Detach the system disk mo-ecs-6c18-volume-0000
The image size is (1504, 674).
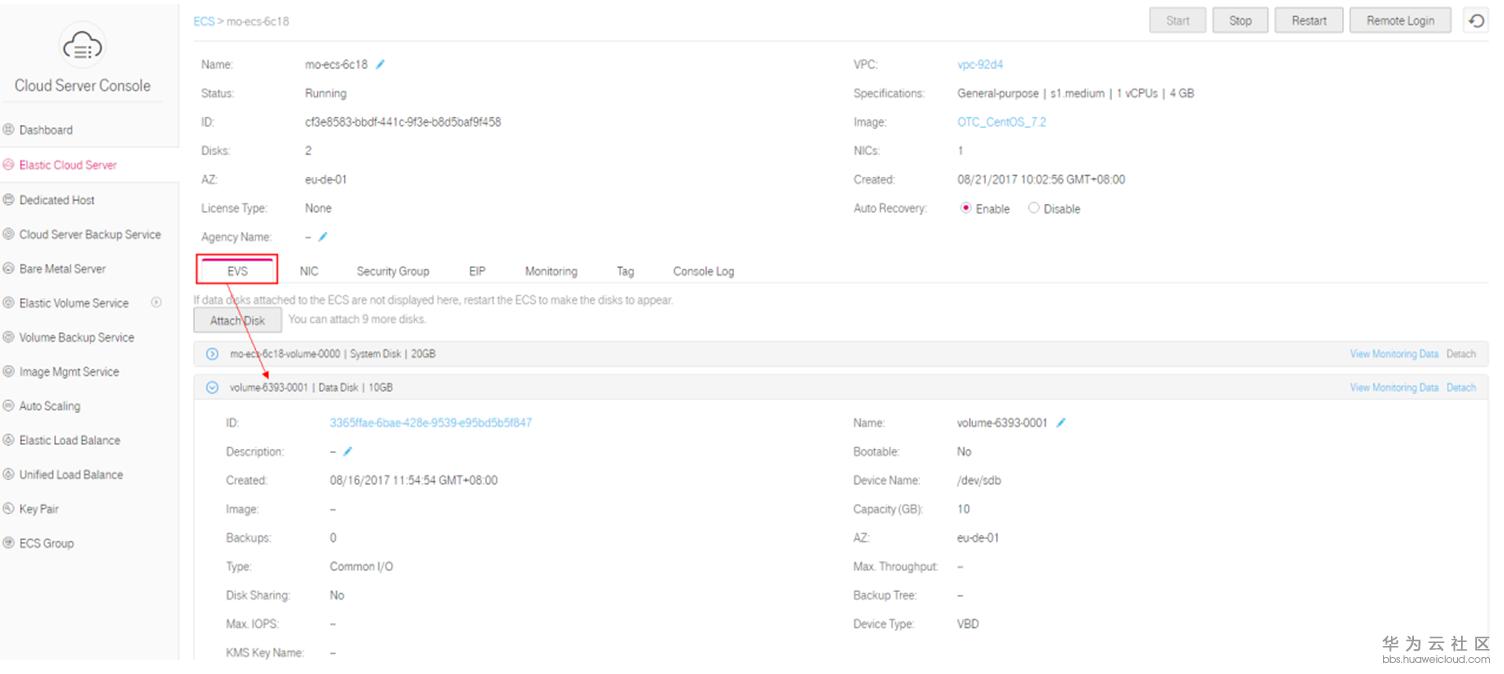(1461, 354)
